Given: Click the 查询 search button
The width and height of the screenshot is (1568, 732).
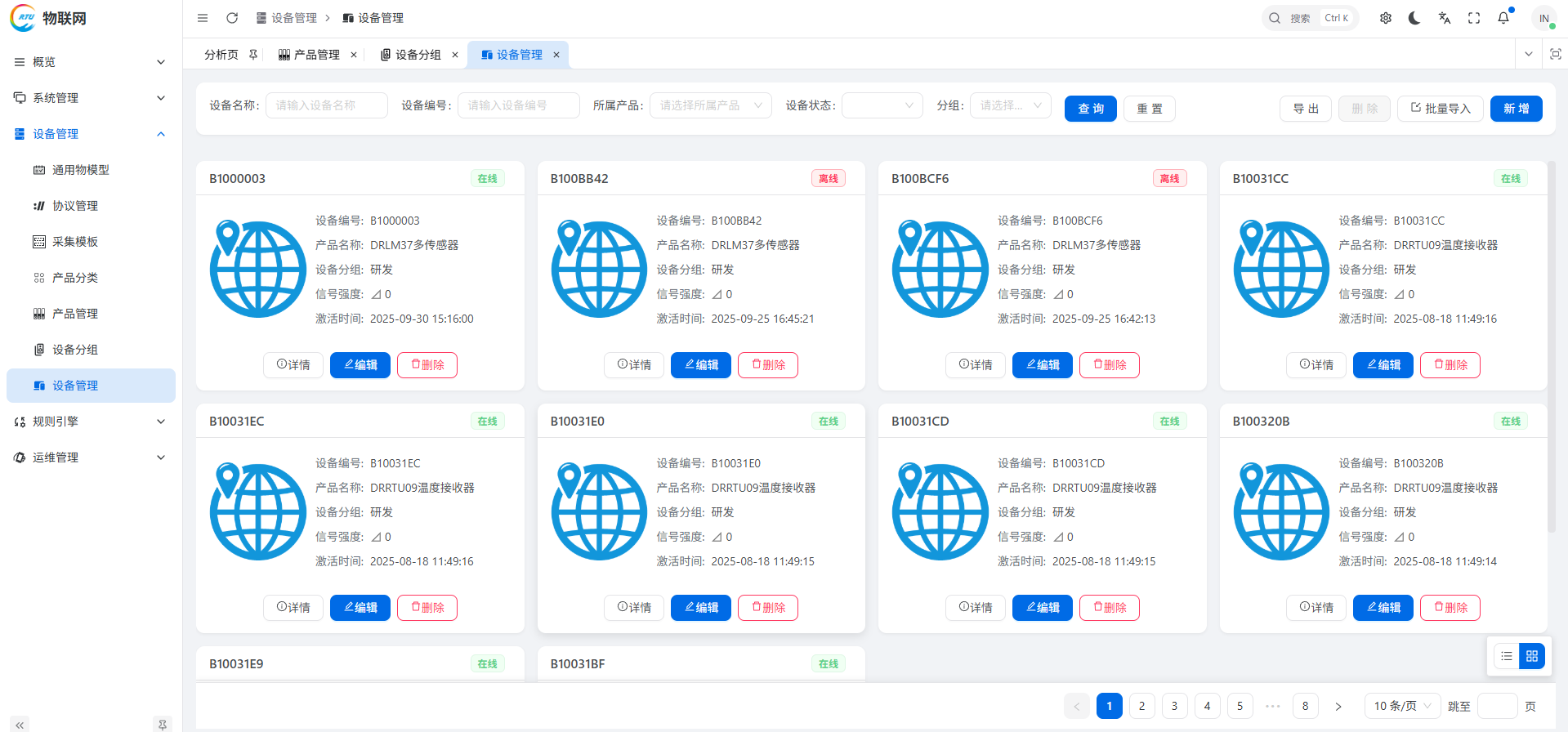Looking at the screenshot, I should (1090, 109).
